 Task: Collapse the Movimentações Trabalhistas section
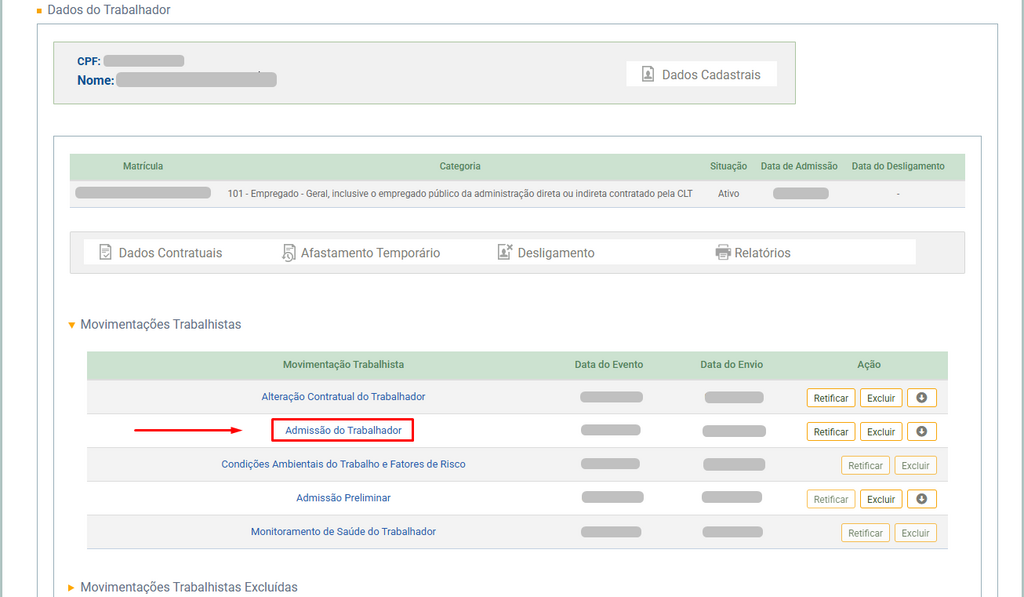(x=71, y=325)
